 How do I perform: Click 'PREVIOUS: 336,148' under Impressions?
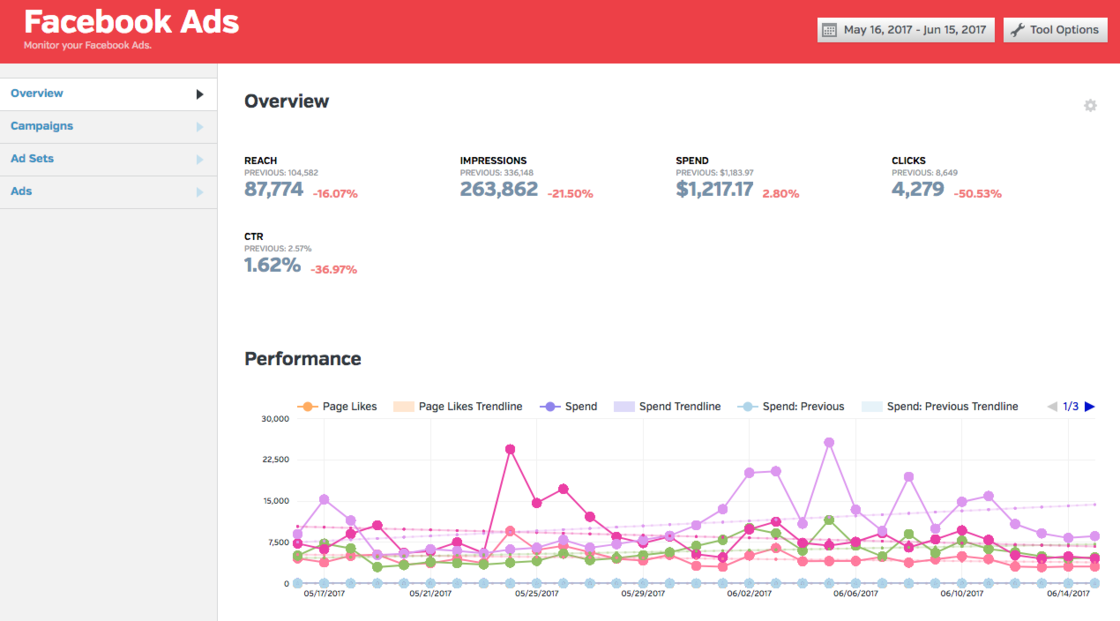coord(496,173)
